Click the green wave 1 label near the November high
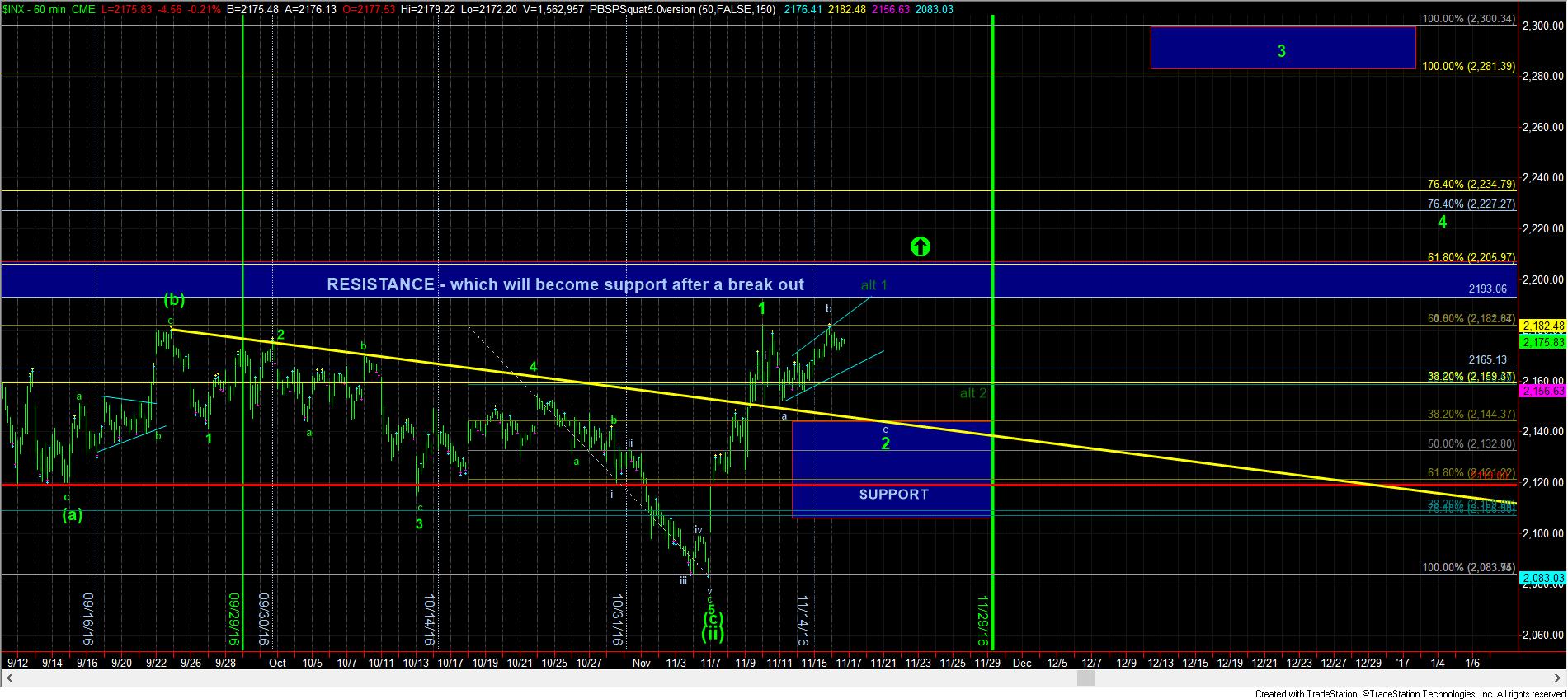 pos(762,308)
